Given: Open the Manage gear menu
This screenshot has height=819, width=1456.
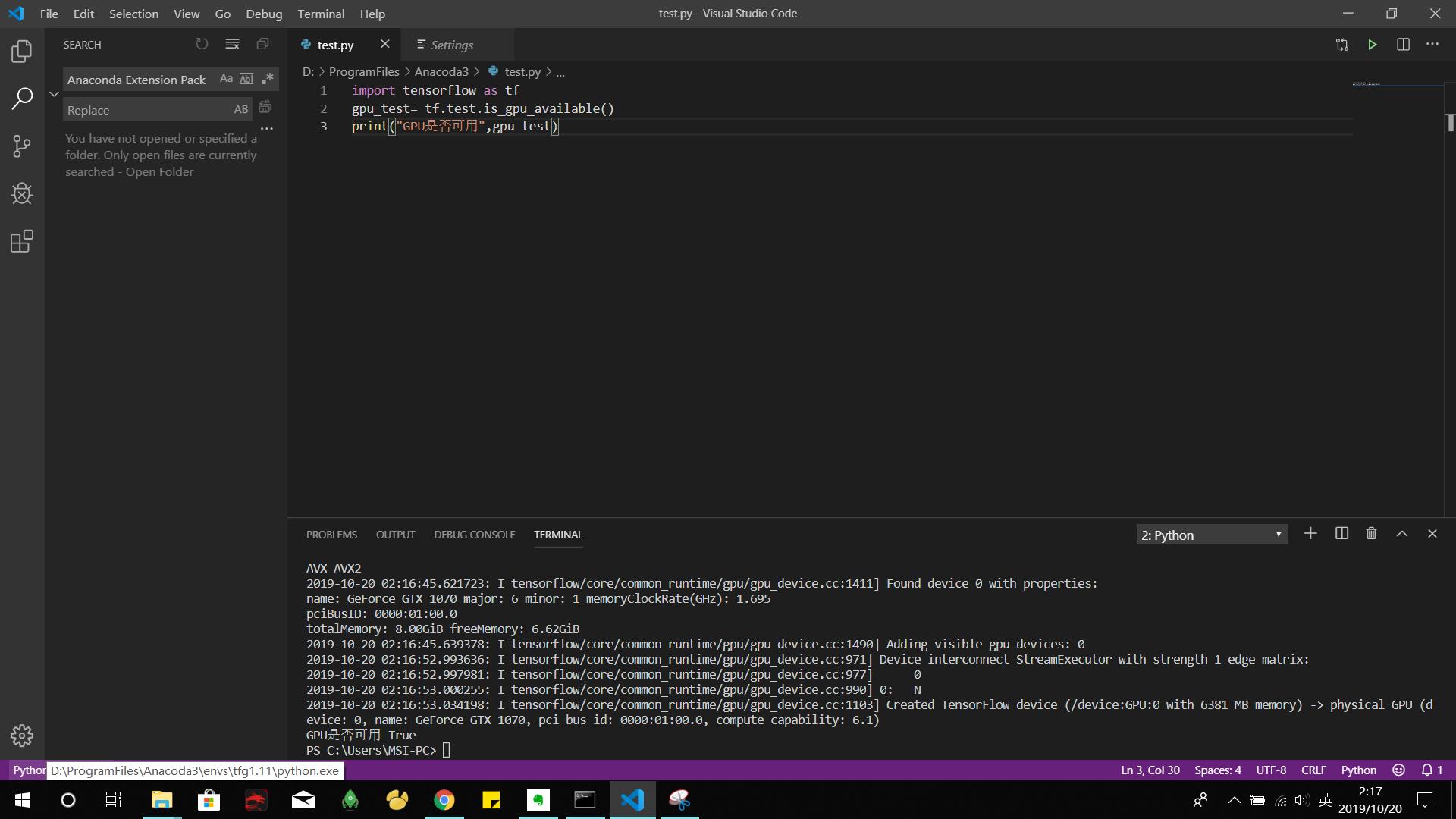Looking at the screenshot, I should point(22,735).
